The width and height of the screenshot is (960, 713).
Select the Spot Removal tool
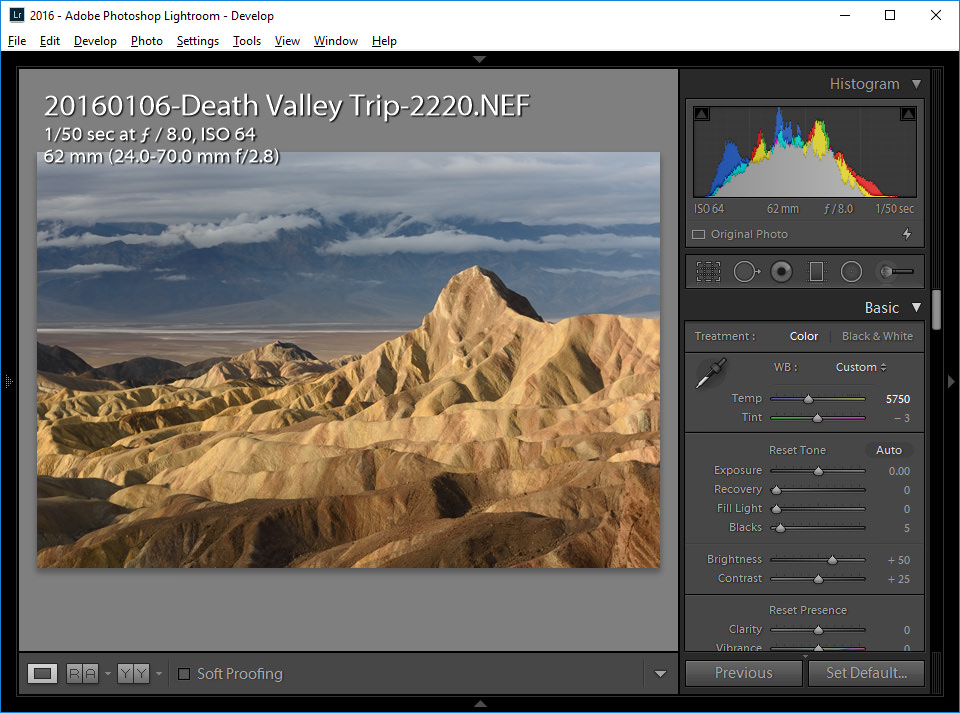click(x=746, y=271)
